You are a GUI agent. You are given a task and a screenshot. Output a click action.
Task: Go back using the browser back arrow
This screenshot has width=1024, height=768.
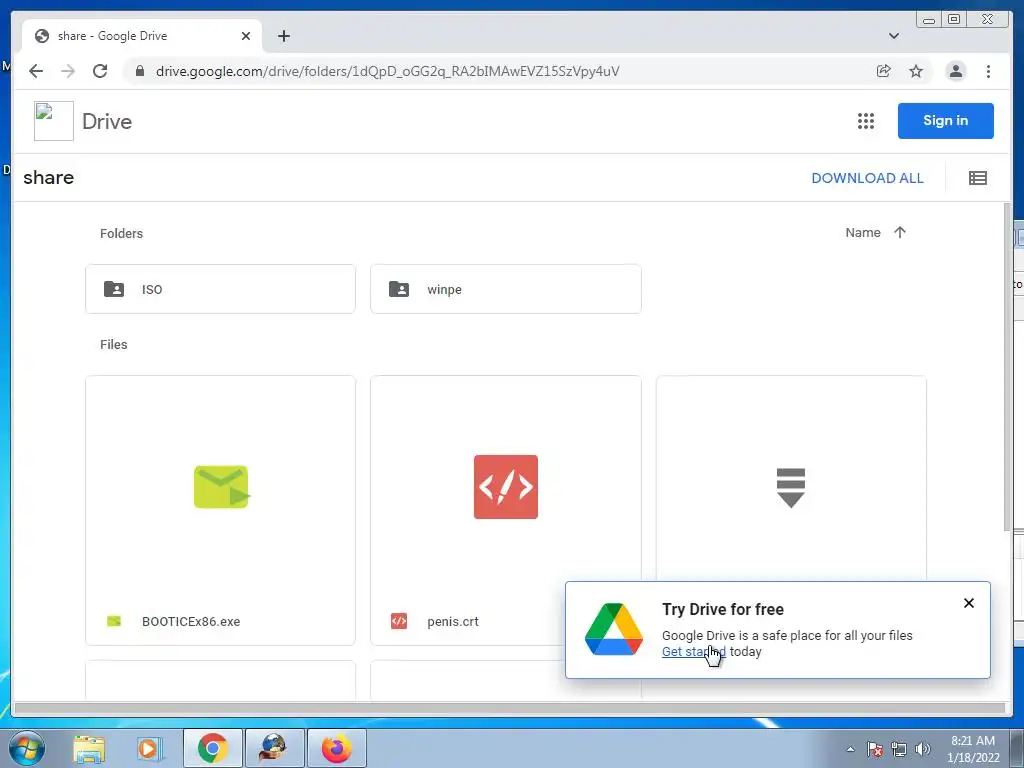(36, 71)
